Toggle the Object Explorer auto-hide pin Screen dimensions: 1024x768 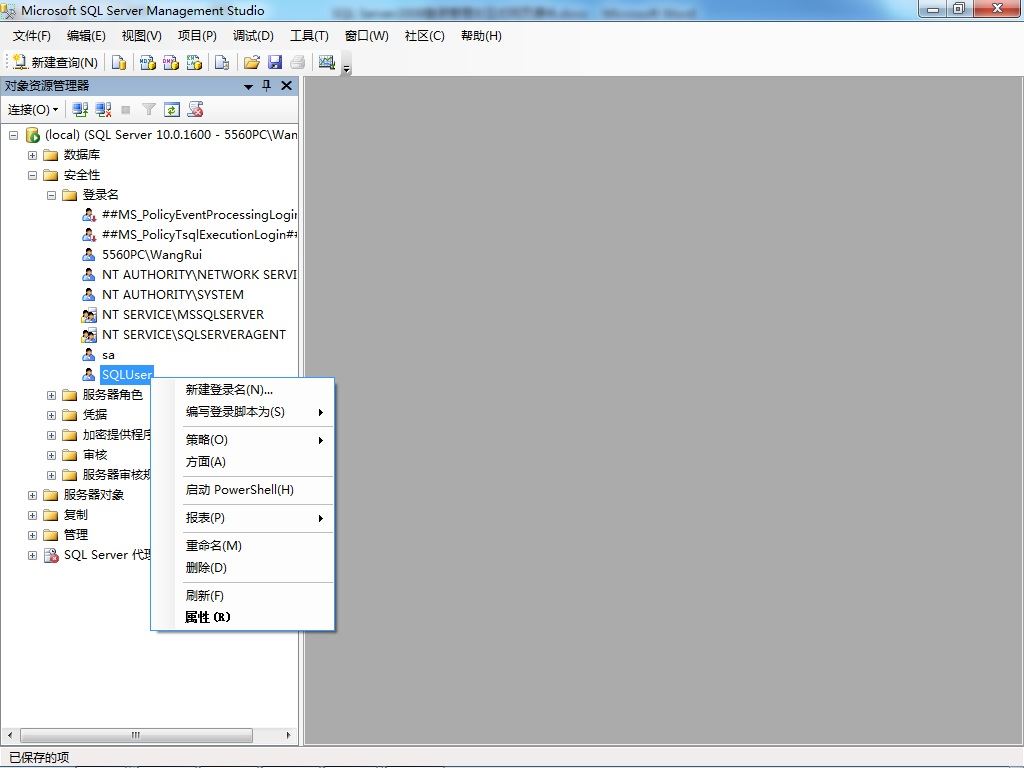tap(266, 86)
